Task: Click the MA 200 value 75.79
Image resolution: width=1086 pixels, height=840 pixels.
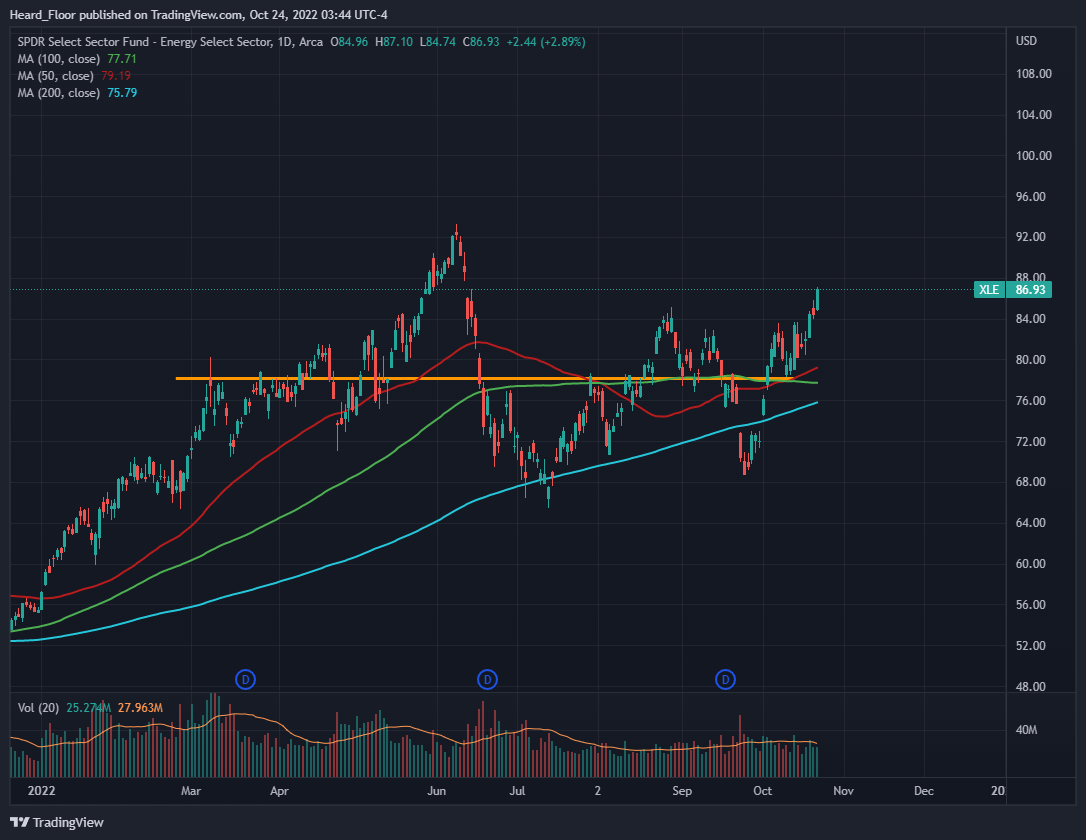Action: click(122, 93)
